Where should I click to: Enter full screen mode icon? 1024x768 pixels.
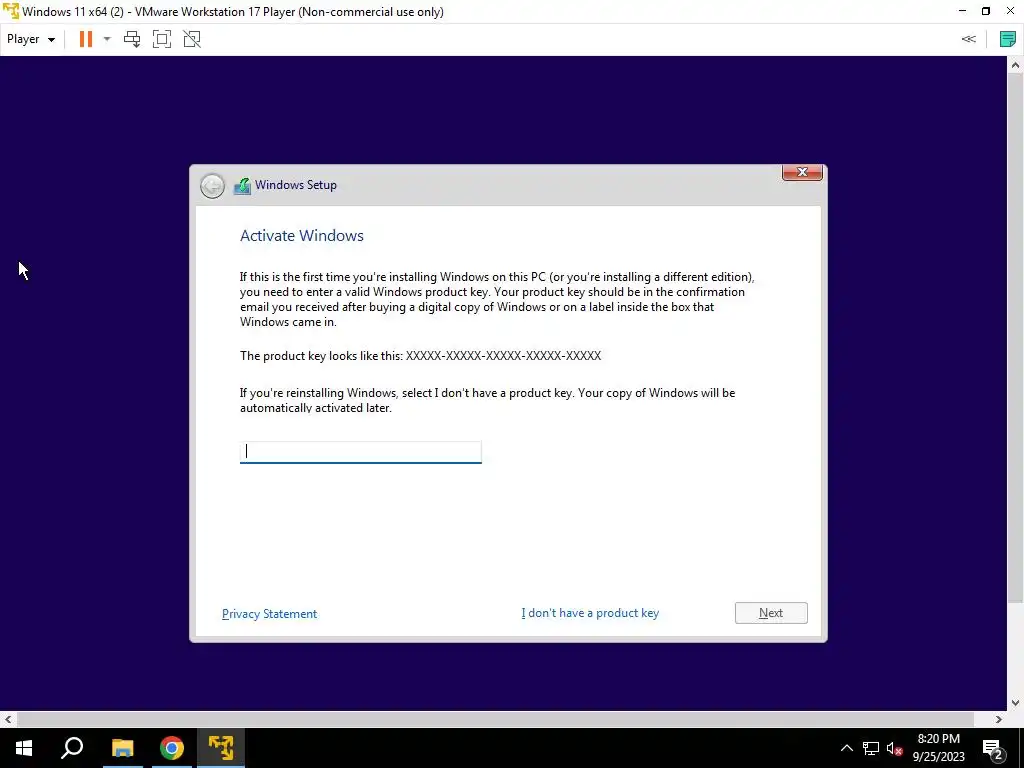pyautogui.click(x=162, y=39)
